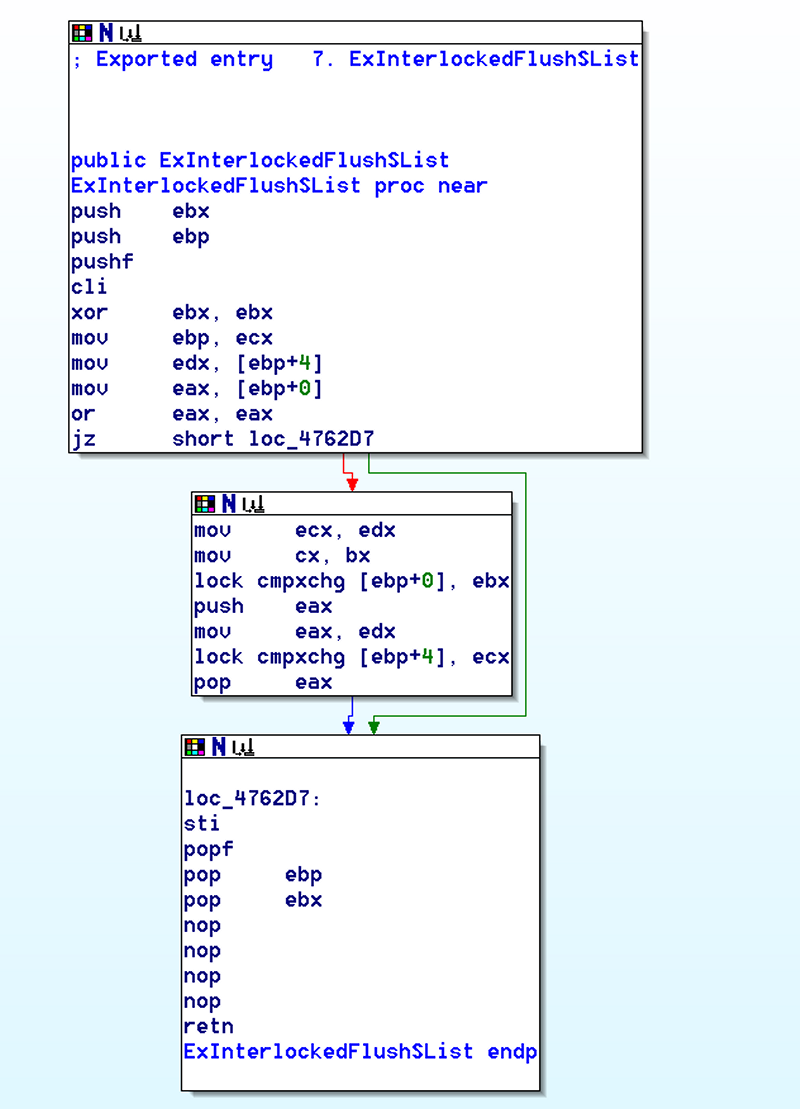Click the 'jz short loc_4762D7' jump instruction
This screenshot has height=1109, width=800.
click(222, 439)
